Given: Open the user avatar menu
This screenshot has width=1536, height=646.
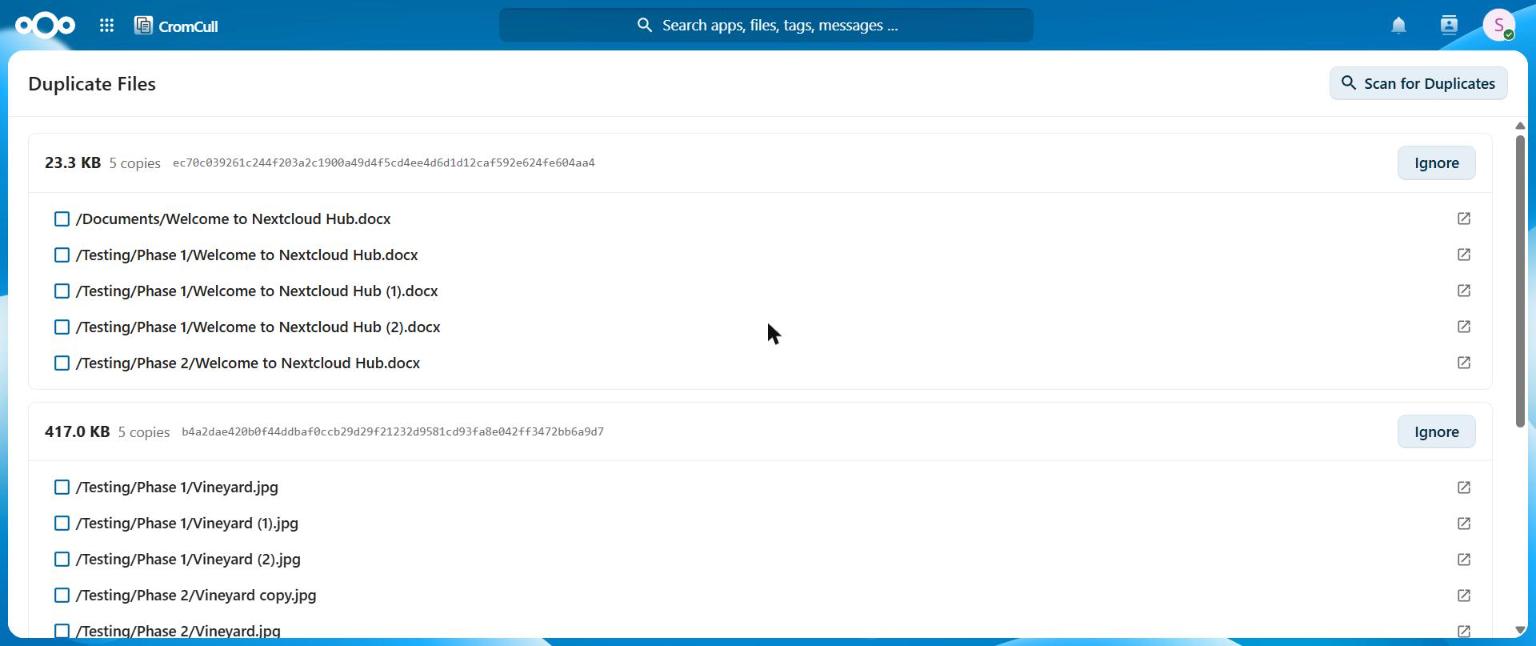Looking at the screenshot, I should point(1499,25).
